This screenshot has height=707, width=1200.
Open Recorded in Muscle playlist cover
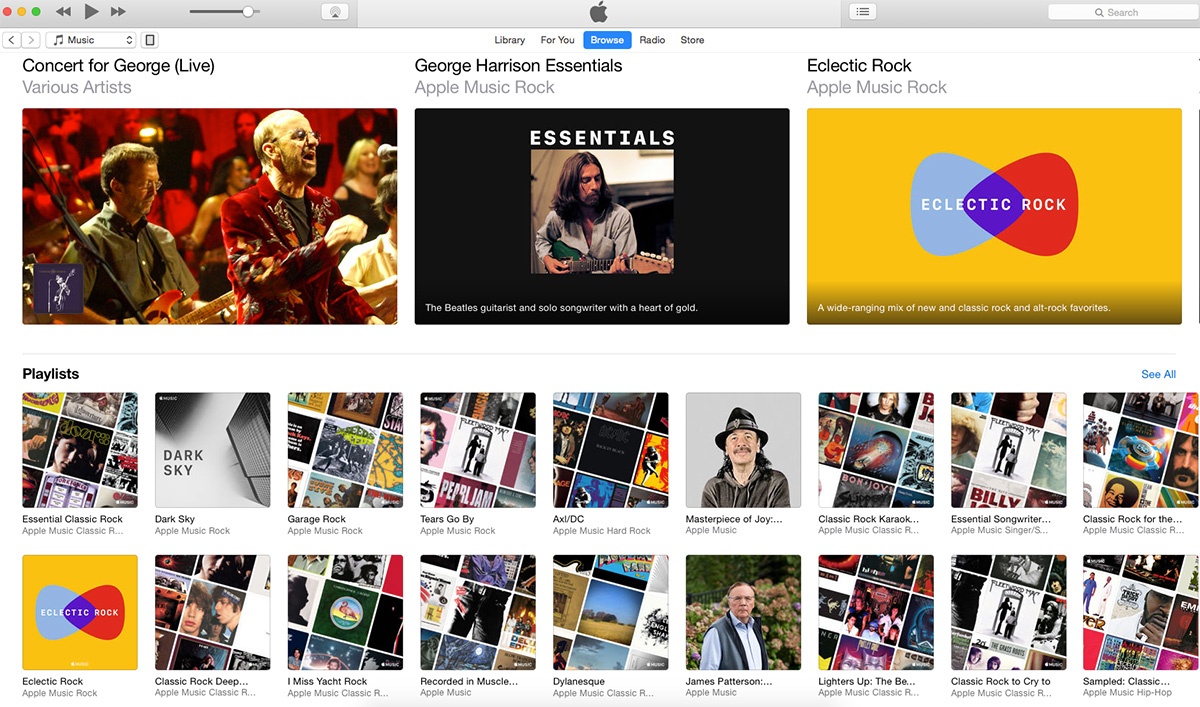click(x=478, y=612)
